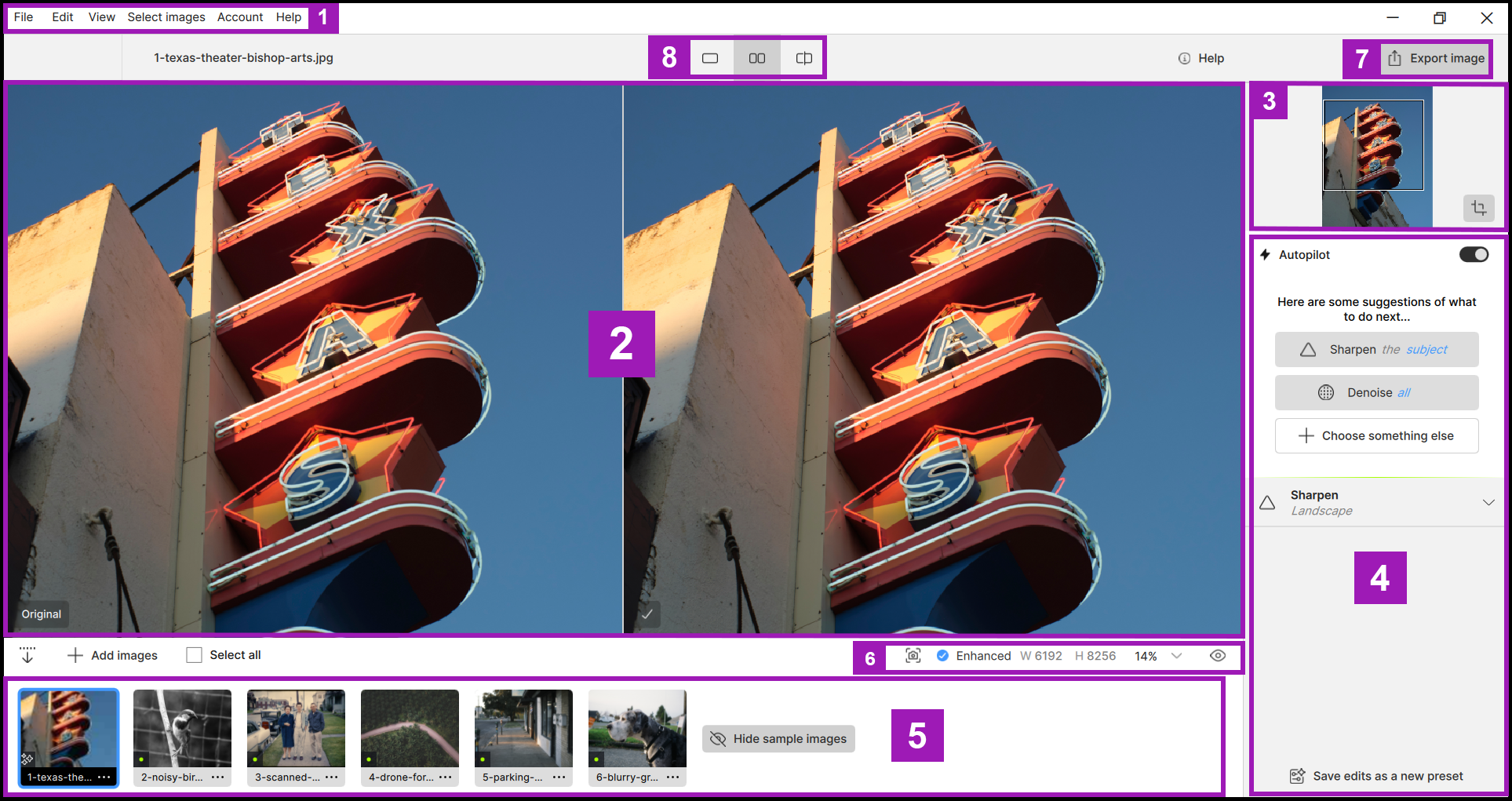Screen dimensions: 1512x801
Task: Collapse the image tray arrow icon
Action: coord(27,655)
